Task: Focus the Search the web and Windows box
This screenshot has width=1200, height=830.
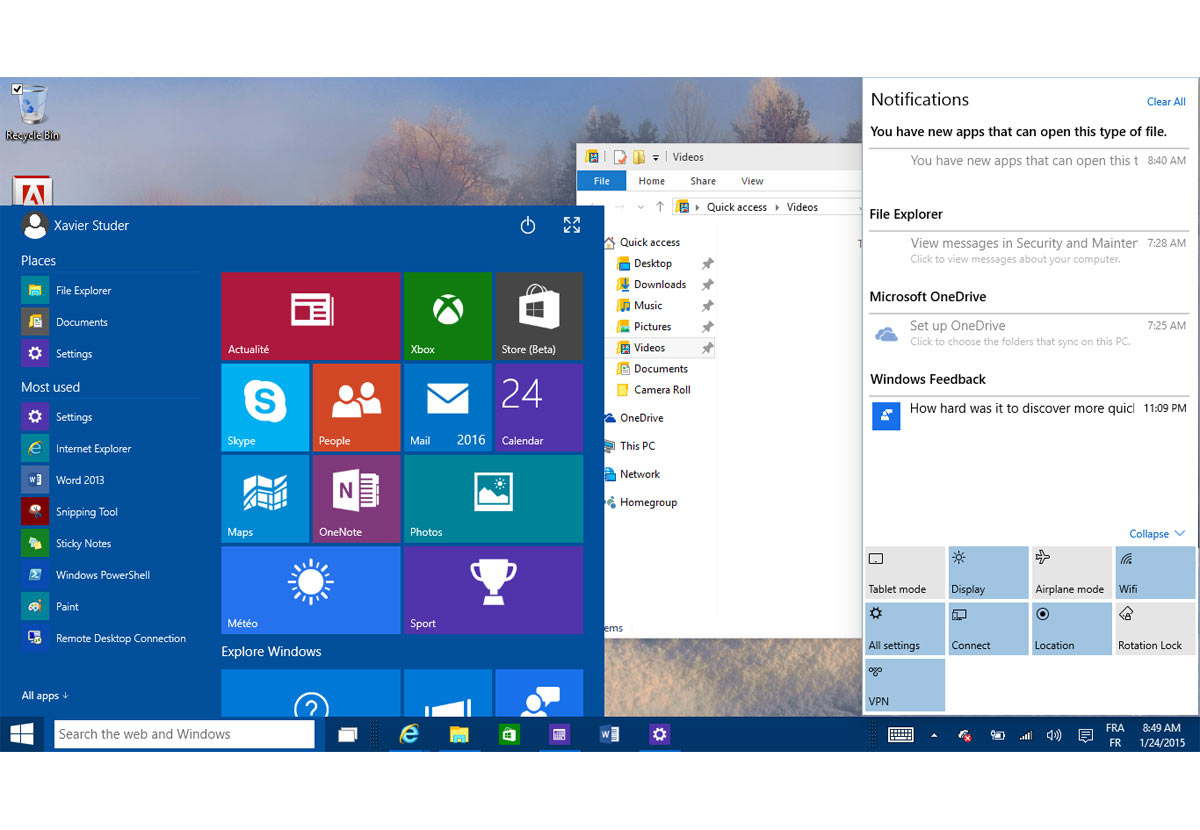Action: (184, 734)
